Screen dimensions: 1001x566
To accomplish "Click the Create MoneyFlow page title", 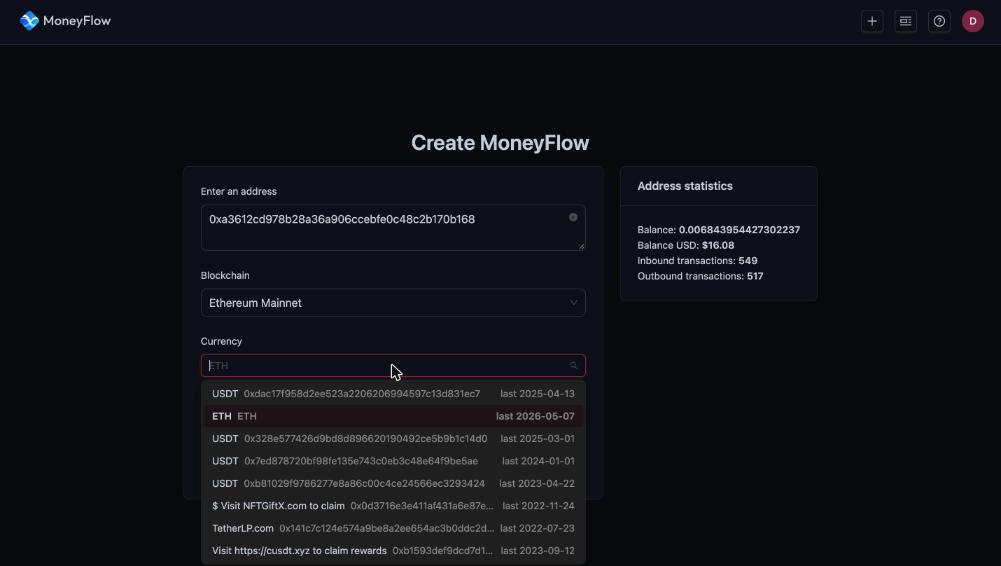I will coord(500,143).
